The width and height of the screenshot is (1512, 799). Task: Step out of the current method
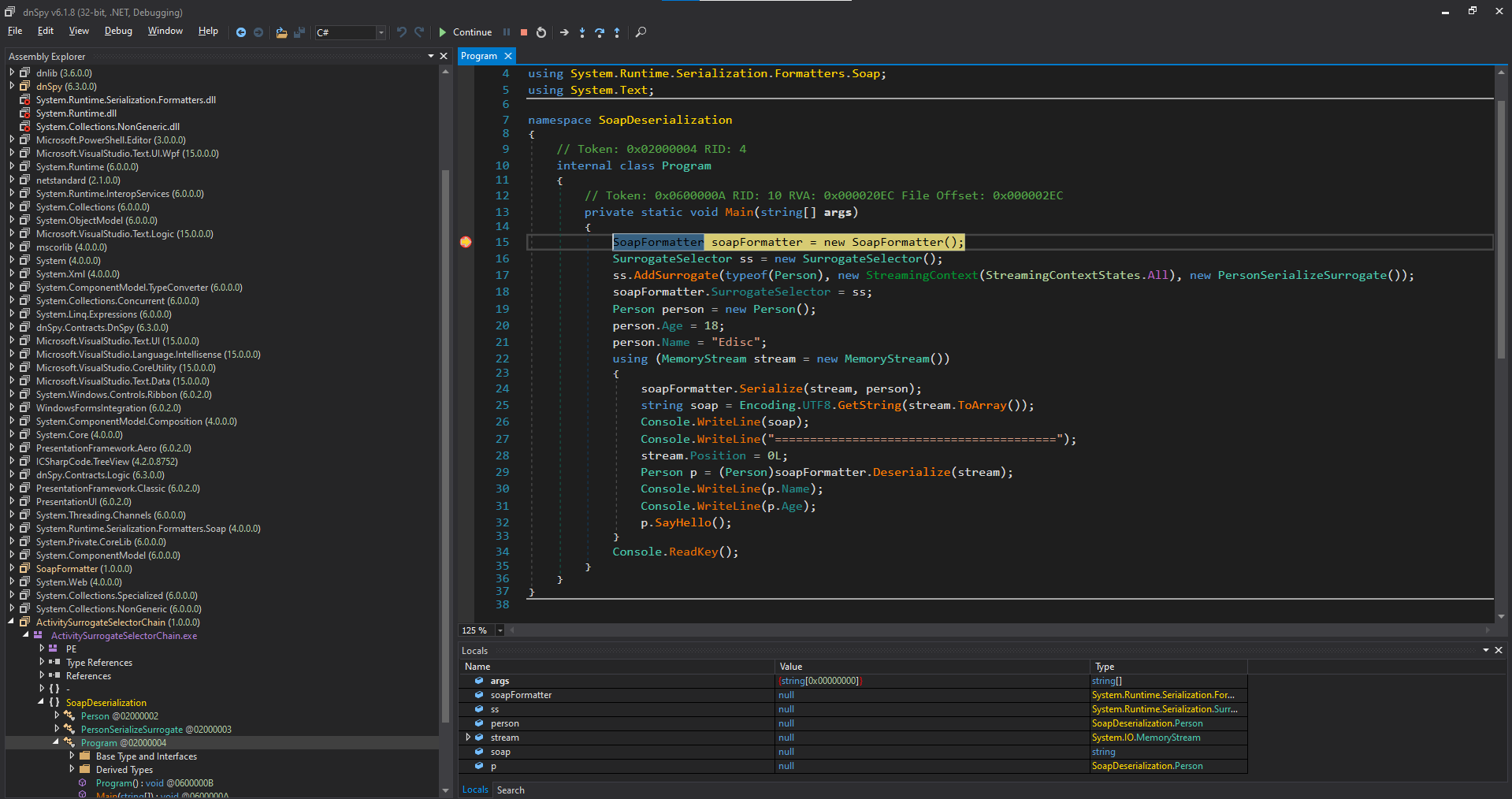pyautogui.click(x=617, y=32)
